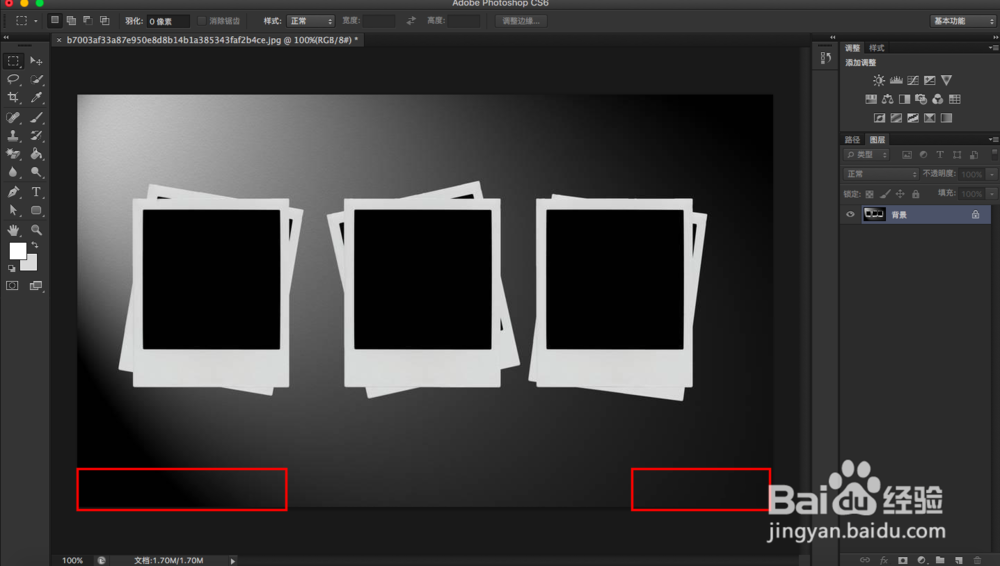Toggle layer filtering switch
The image size is (1000, 566).
[994, 154]
